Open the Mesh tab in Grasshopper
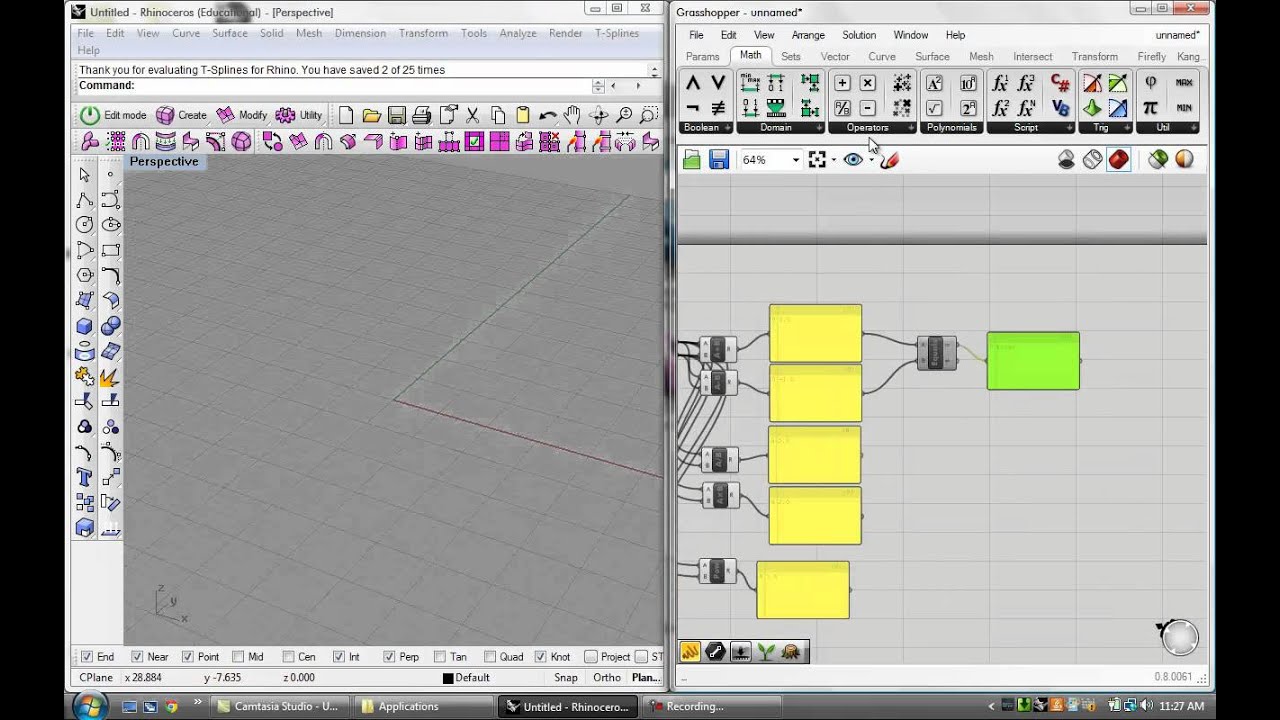The height and width of the screenshot is (720, 1280). (981, 57)
